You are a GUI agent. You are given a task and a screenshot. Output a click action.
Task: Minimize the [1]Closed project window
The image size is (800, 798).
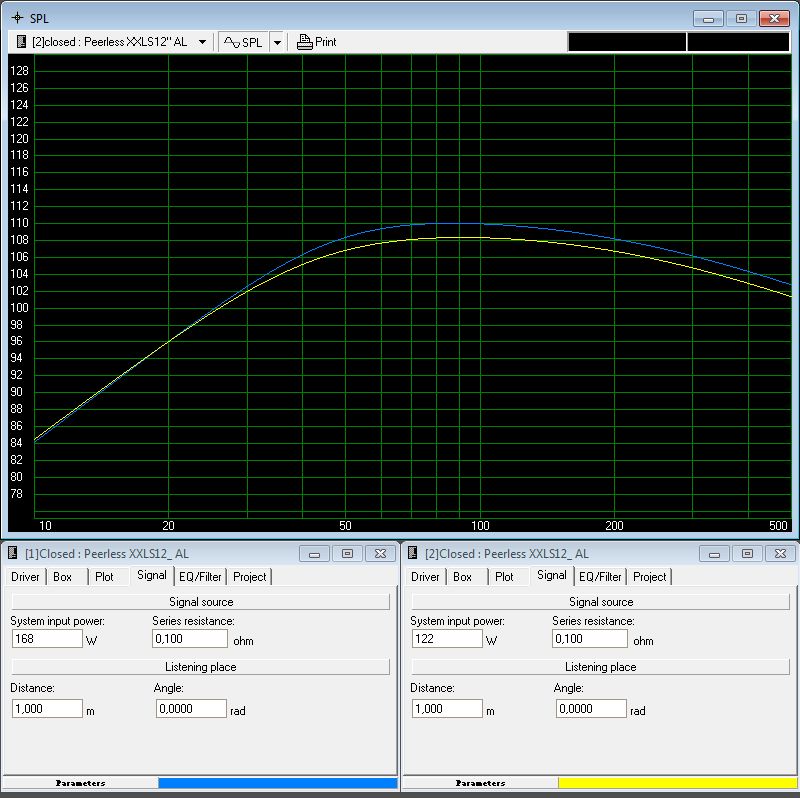pyautogui.click(x=314, y=553)
